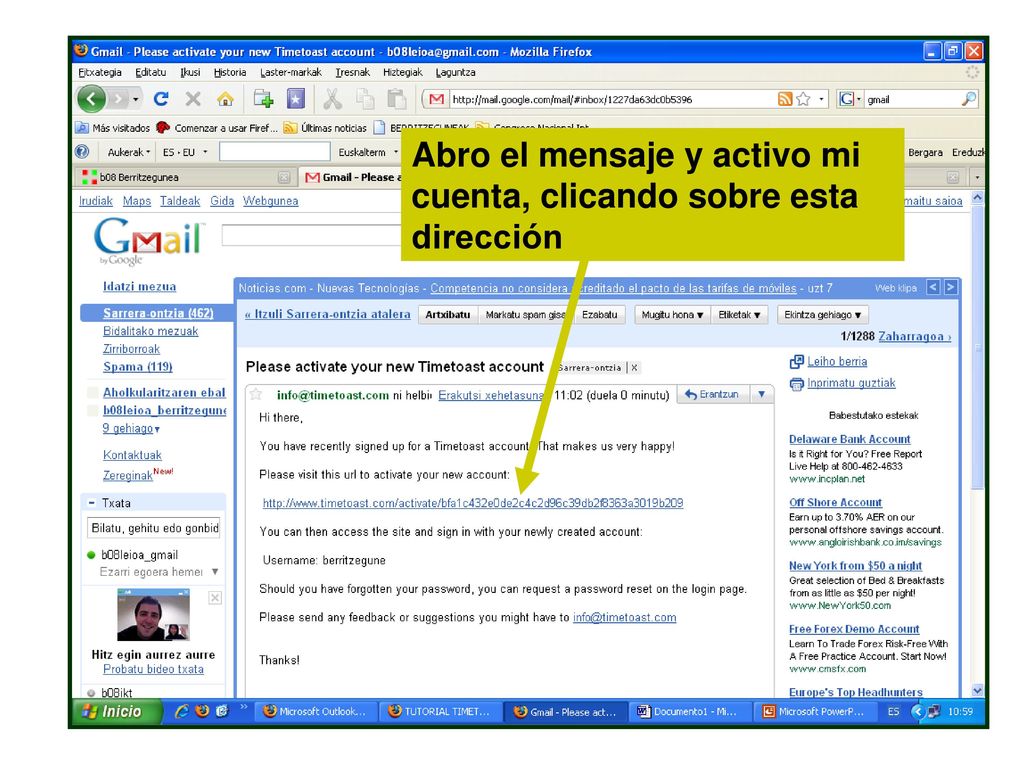Switch to b08 Berritzegunea tab
This screenshot has width=1024, height=768.
(186, 177)
